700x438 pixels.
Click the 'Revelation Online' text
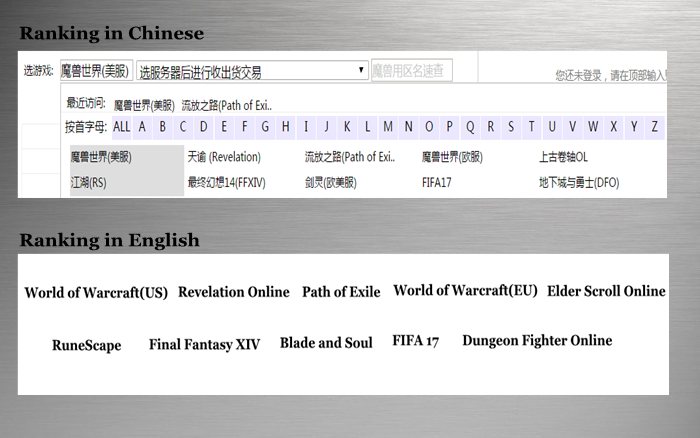(x=234, y=292)
